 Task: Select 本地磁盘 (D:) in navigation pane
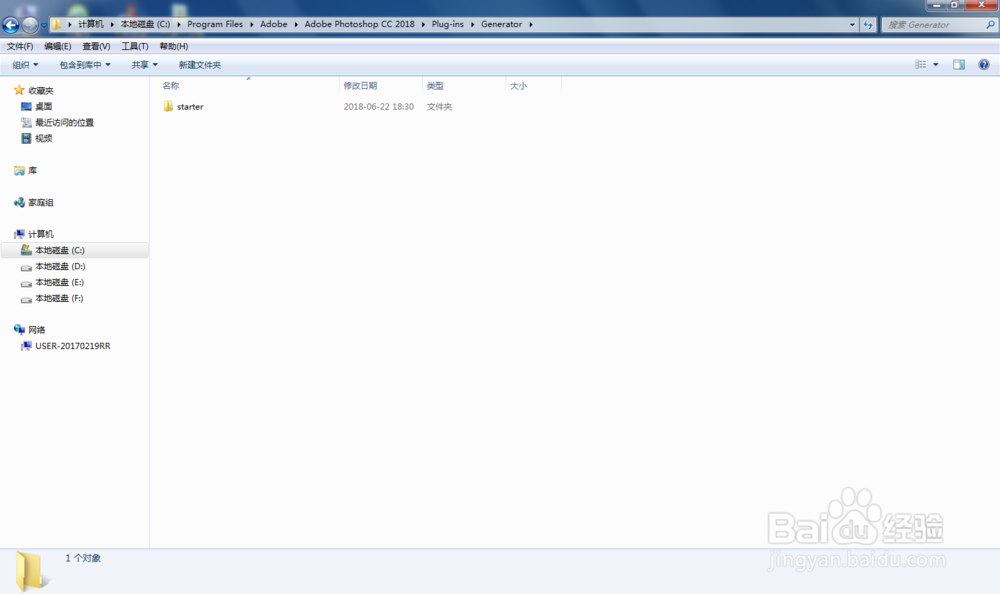(60, 266)
